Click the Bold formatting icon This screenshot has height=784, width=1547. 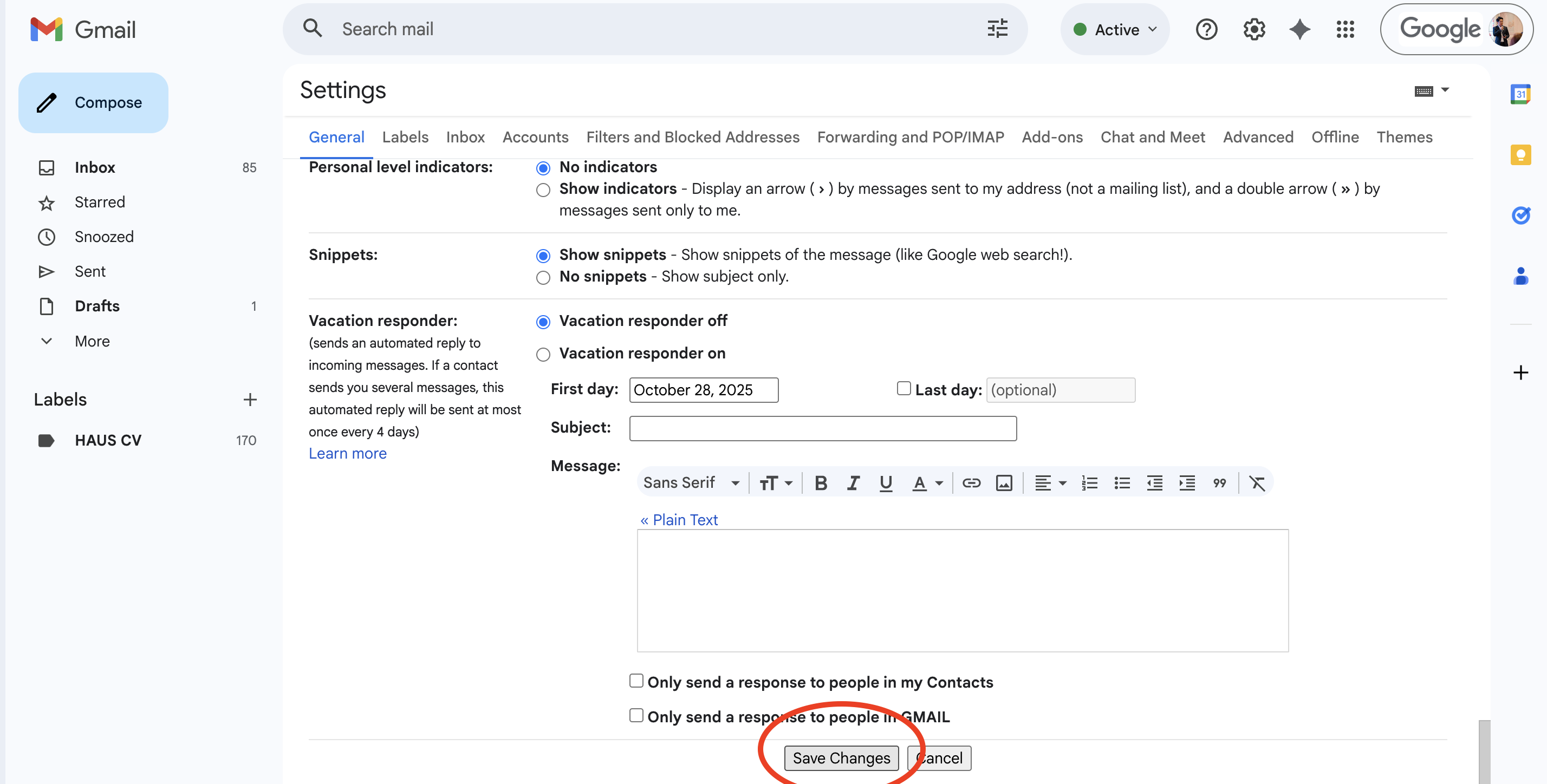pyautogui.click(x=820, y=482)
